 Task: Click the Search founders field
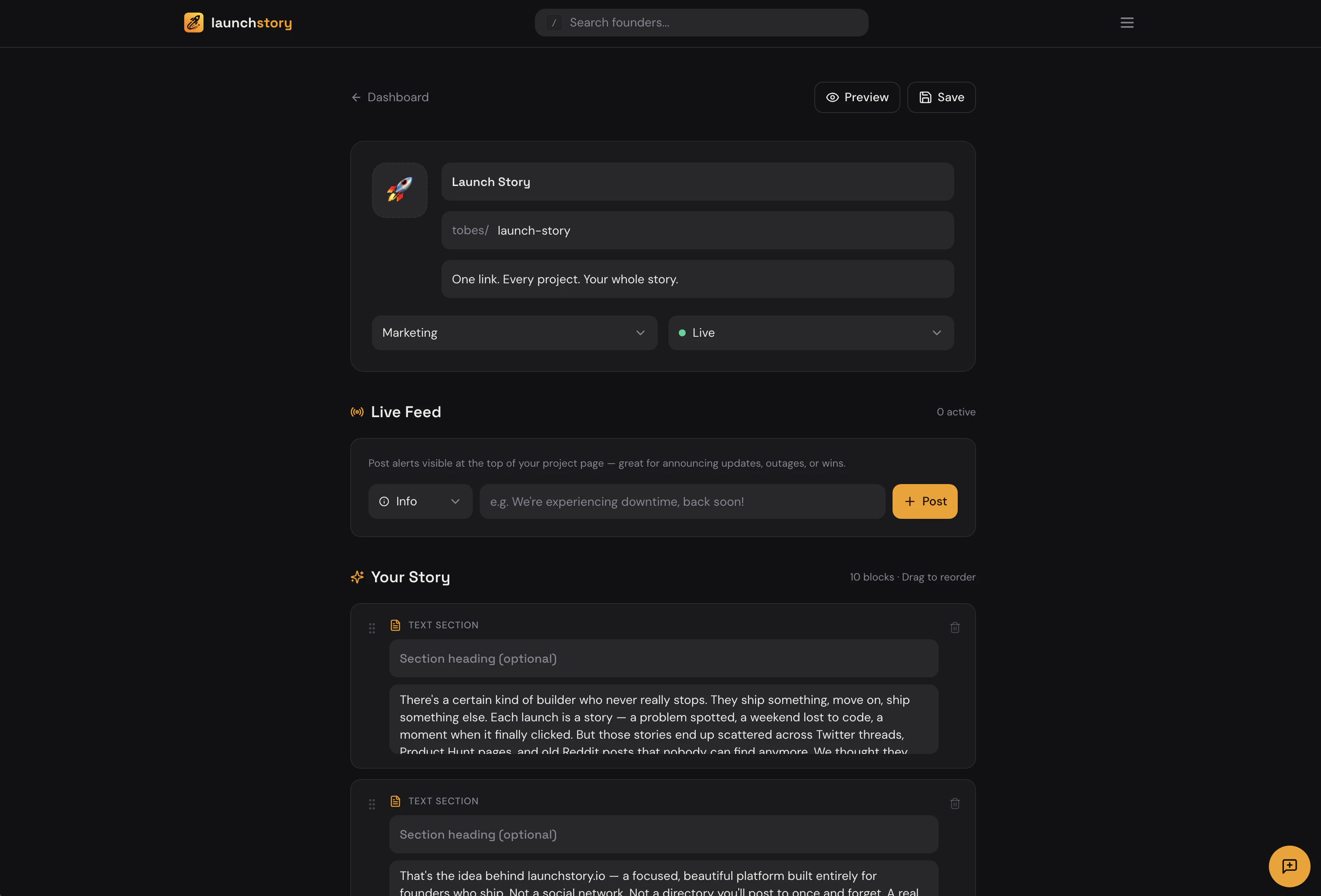pos(701,22)
